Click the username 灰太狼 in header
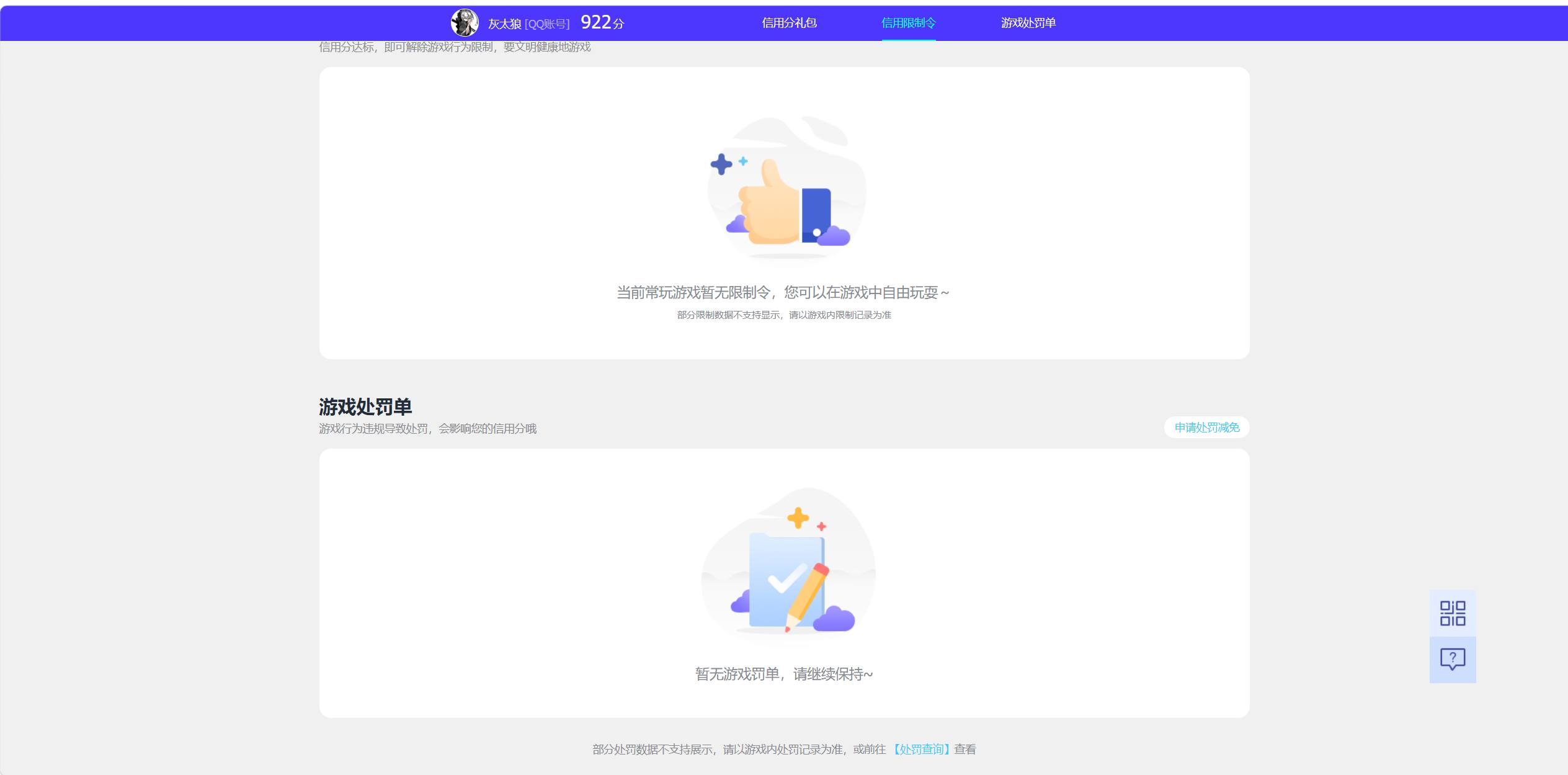Viewport: 1568px width, 775px height. (x=504, y=24)
